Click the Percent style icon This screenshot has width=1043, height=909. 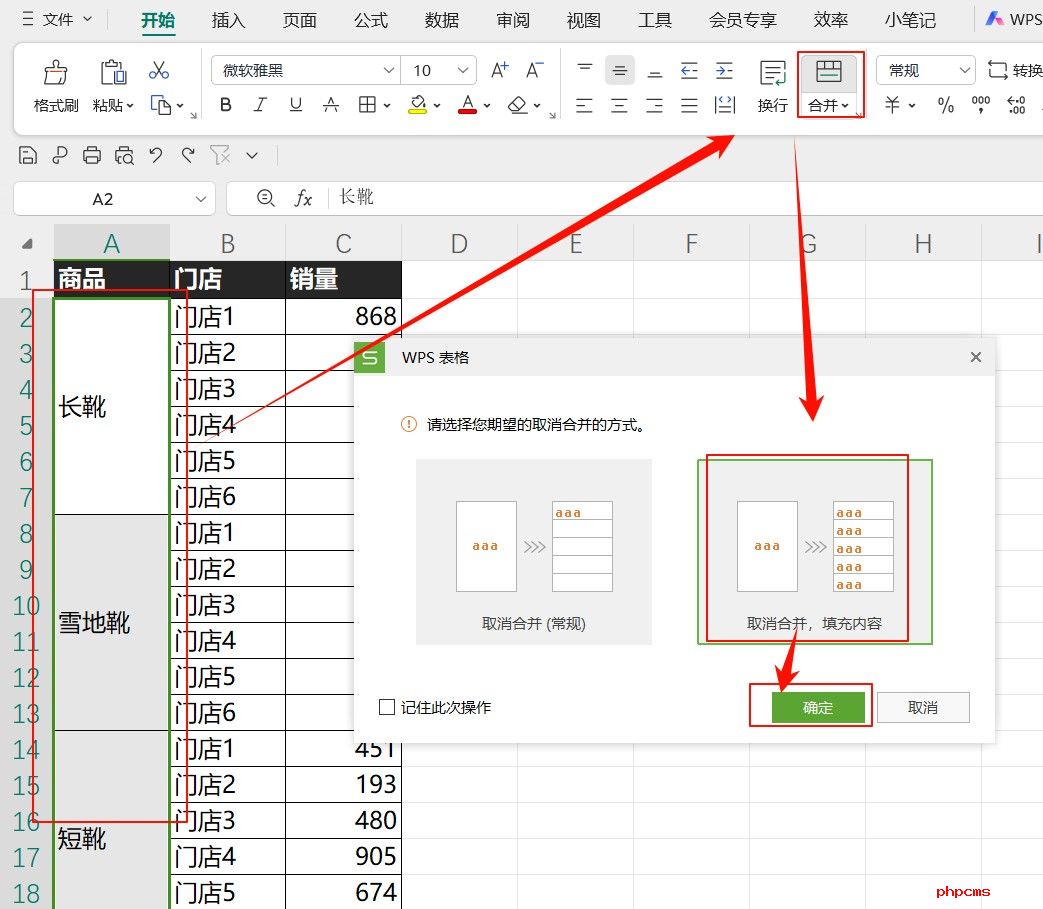pos(945,104)
